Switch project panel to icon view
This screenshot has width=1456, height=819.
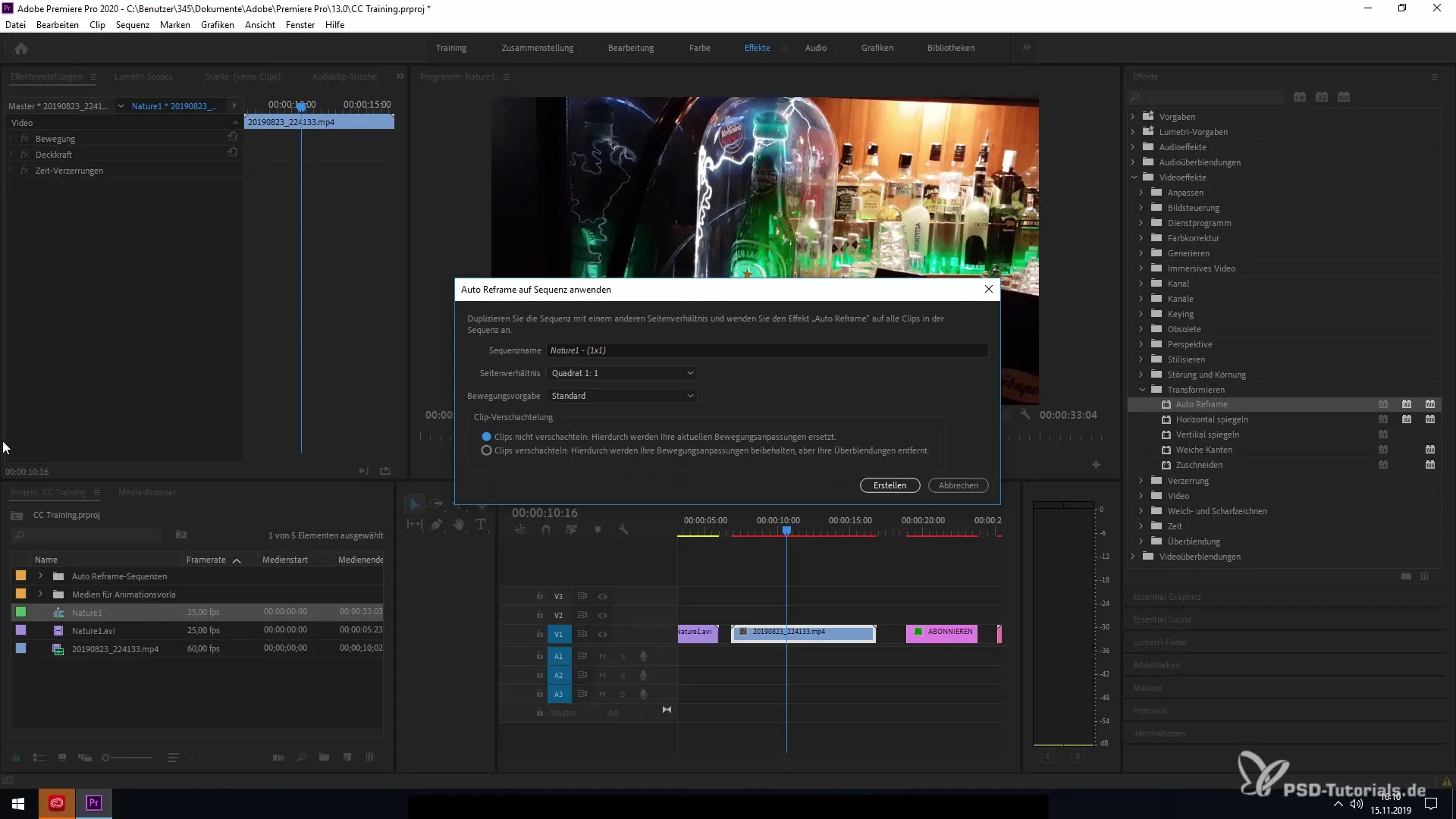tap(62, 758)
